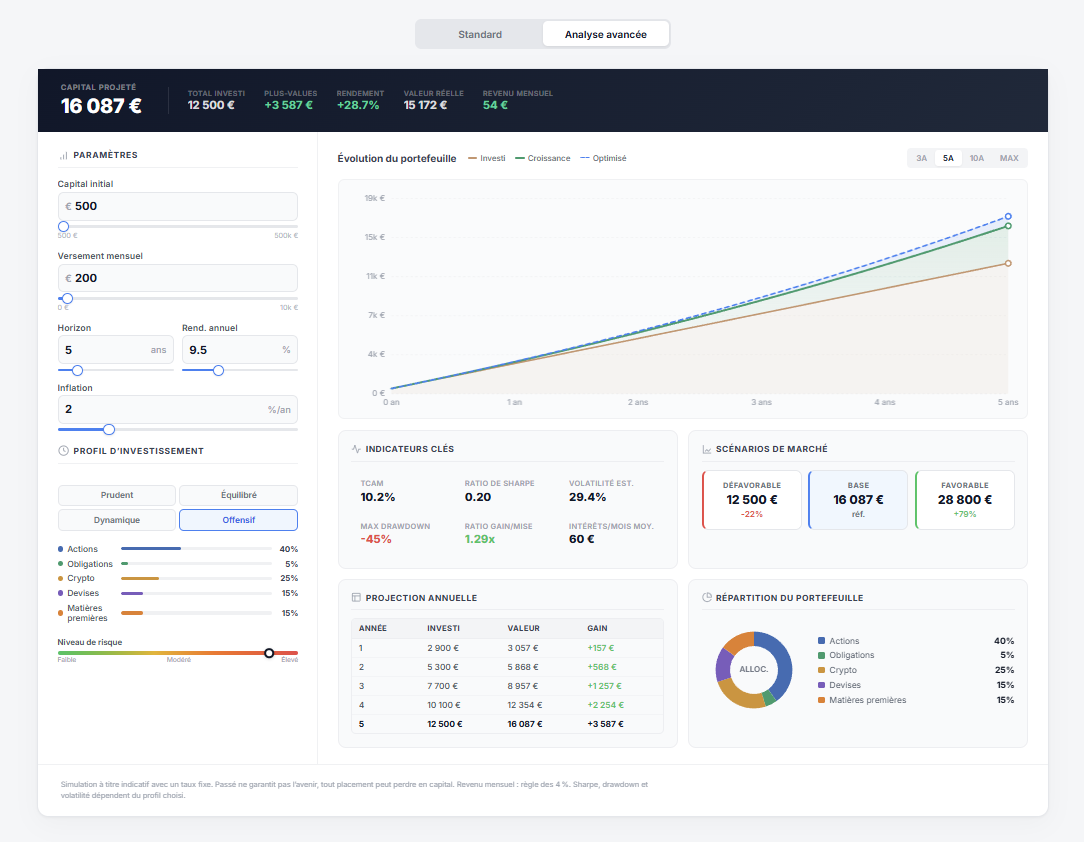The image size is (1084, 842).
Task: Select the 10A time range
Action: (976, 158)
